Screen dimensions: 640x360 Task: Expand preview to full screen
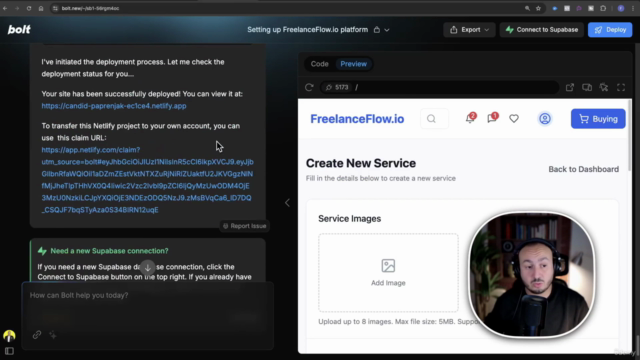click(x=621, y=87)
